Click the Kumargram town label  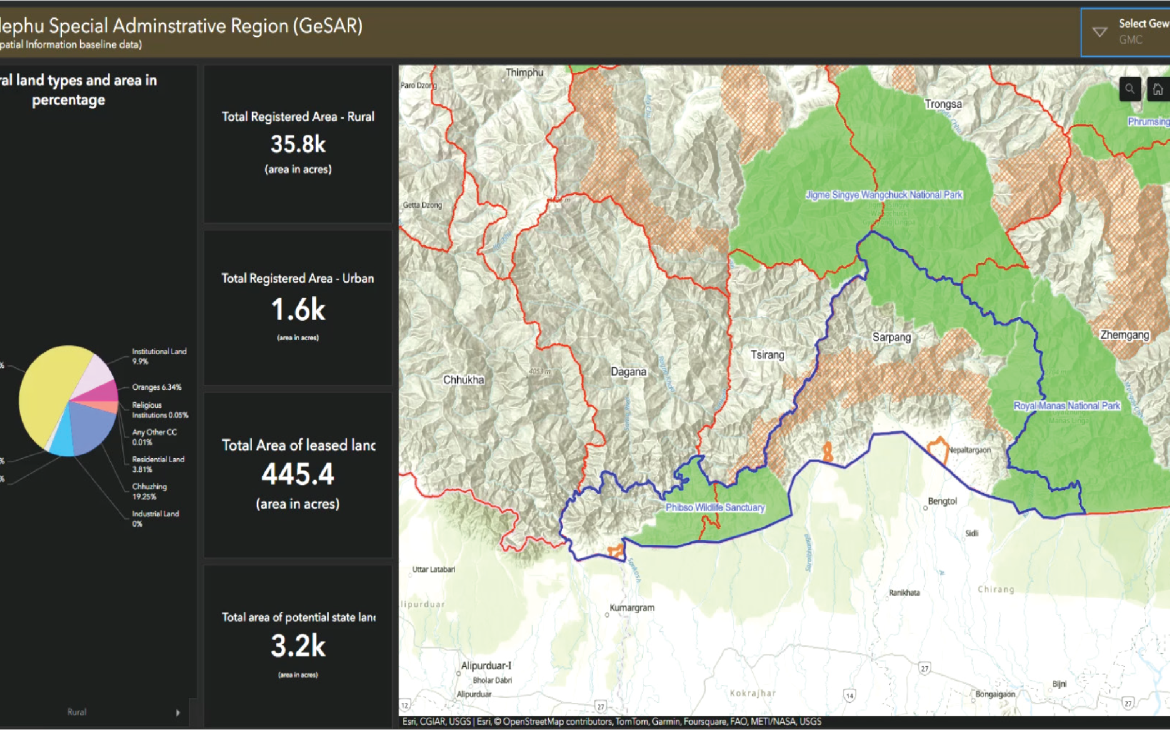pos(631,608)
